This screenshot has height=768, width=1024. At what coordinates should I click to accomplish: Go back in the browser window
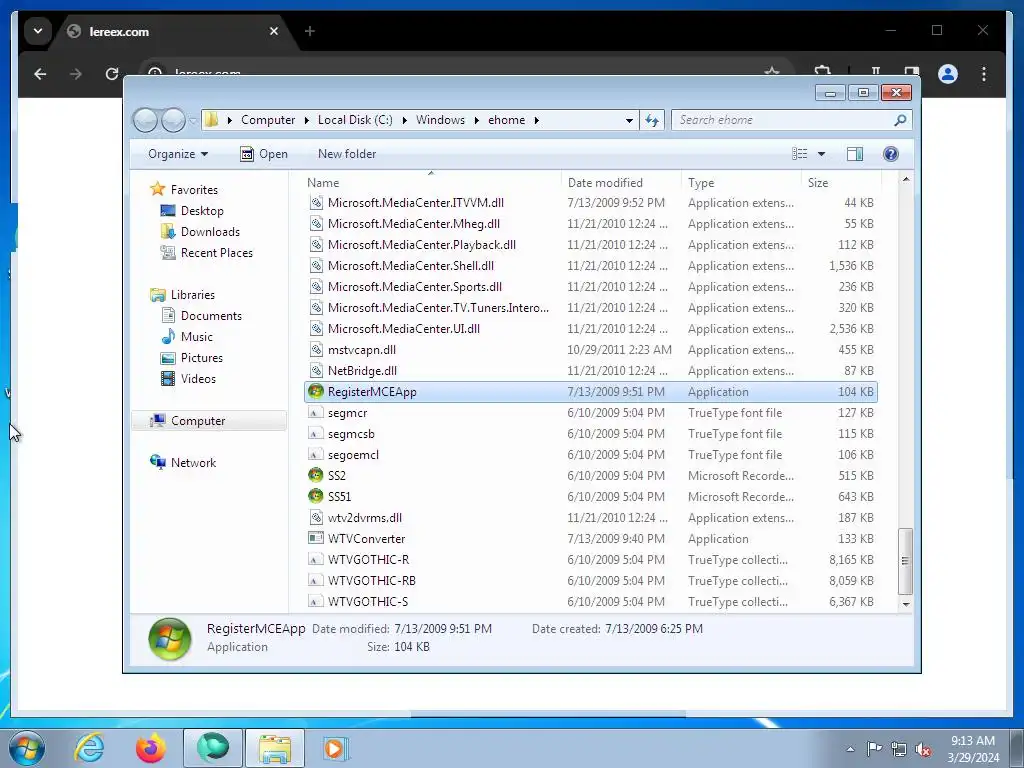[40, 74]
